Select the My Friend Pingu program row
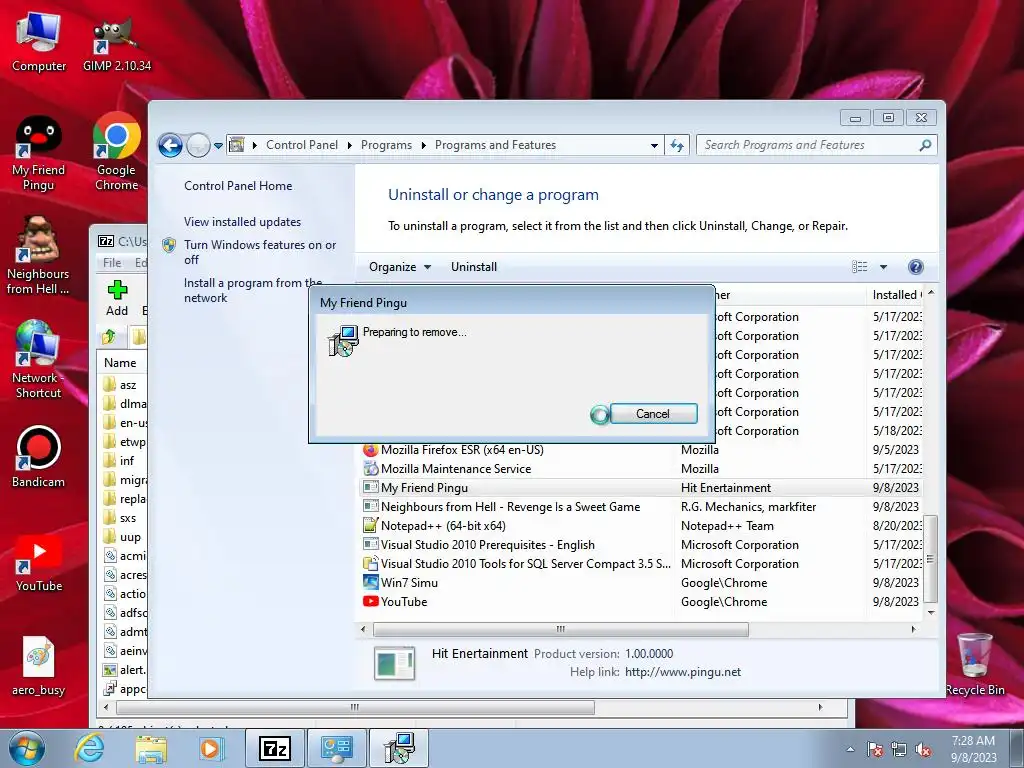 click(x=641, y=488)
